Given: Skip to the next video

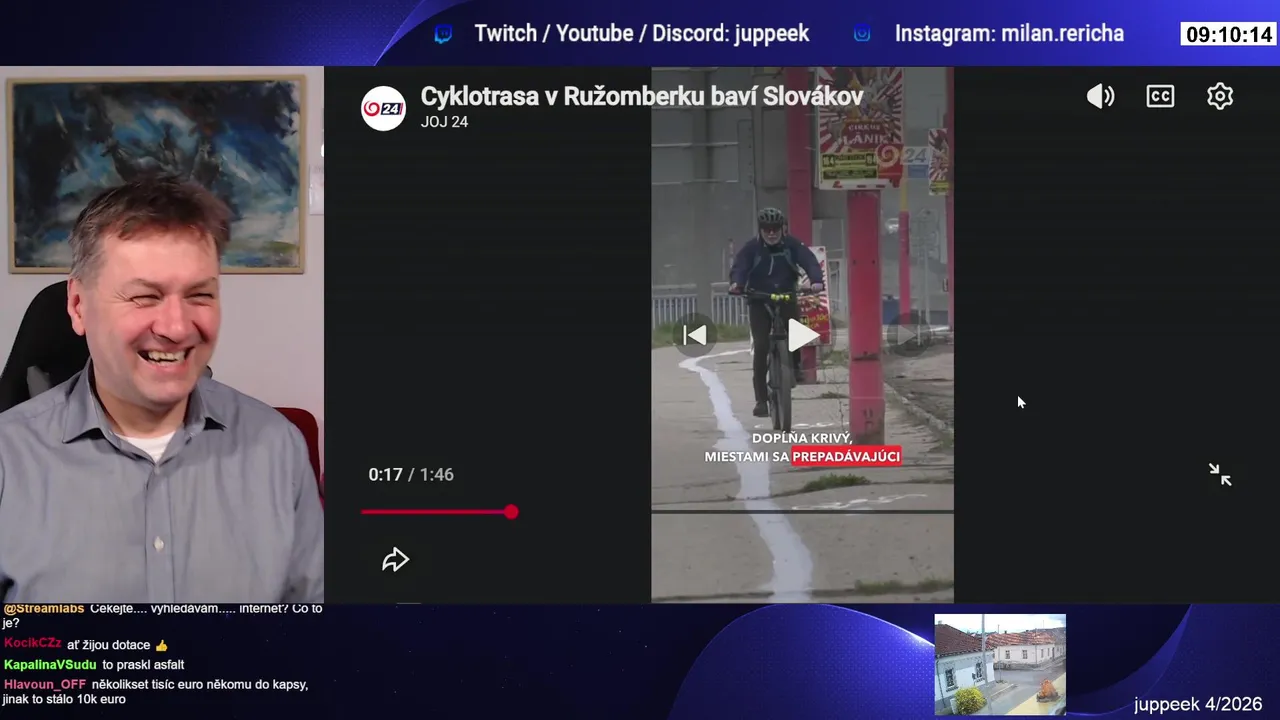Looking at the screenshot, I should click(x=908, y=335).
